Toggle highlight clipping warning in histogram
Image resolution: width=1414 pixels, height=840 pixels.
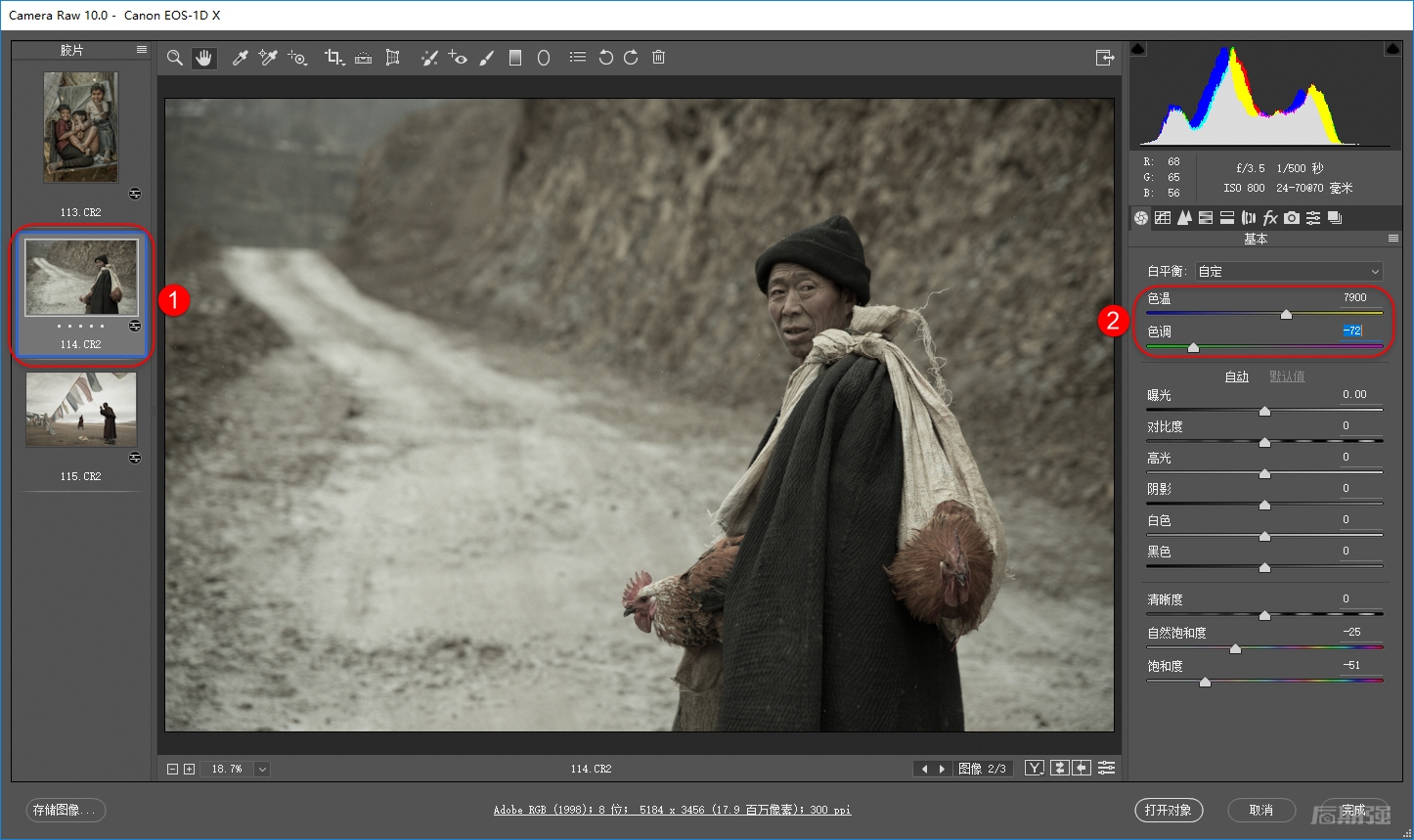[1392, 49]
